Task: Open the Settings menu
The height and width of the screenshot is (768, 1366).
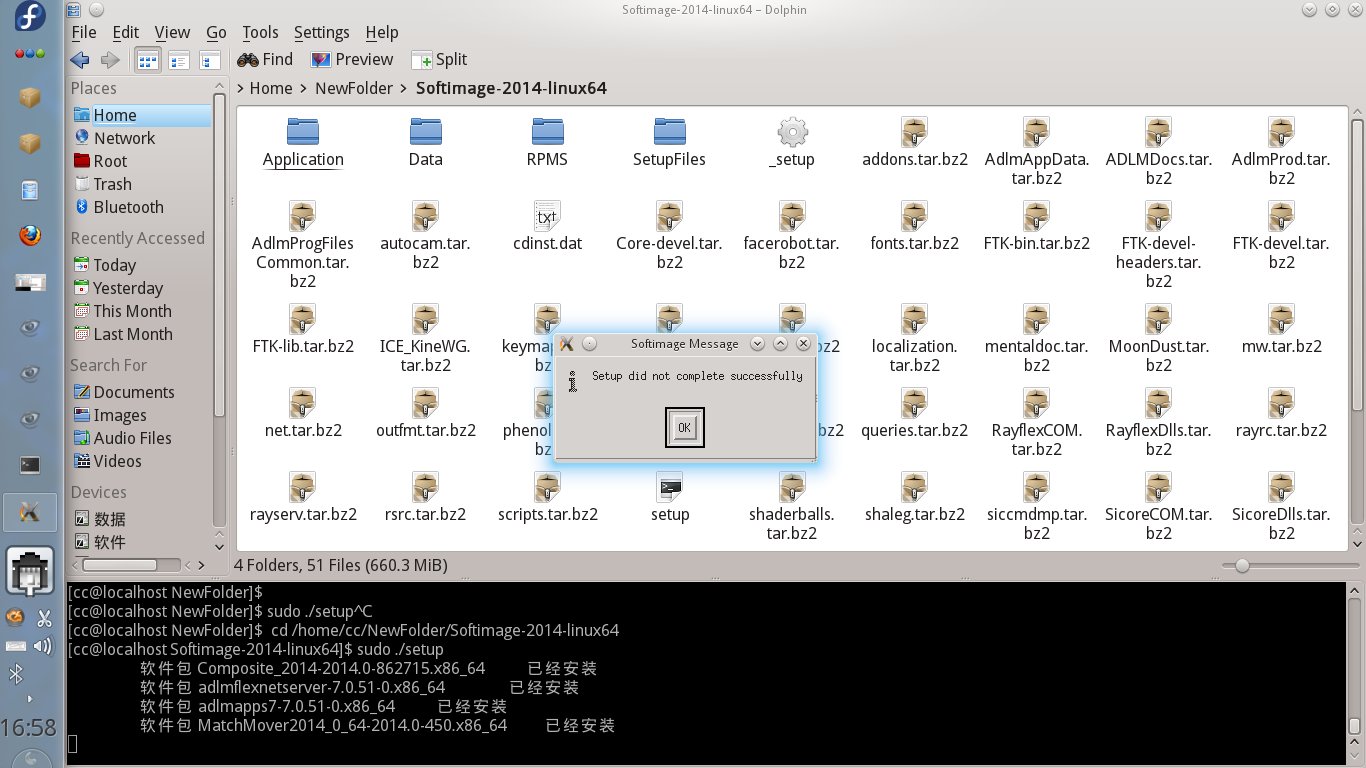Action: 322,32
